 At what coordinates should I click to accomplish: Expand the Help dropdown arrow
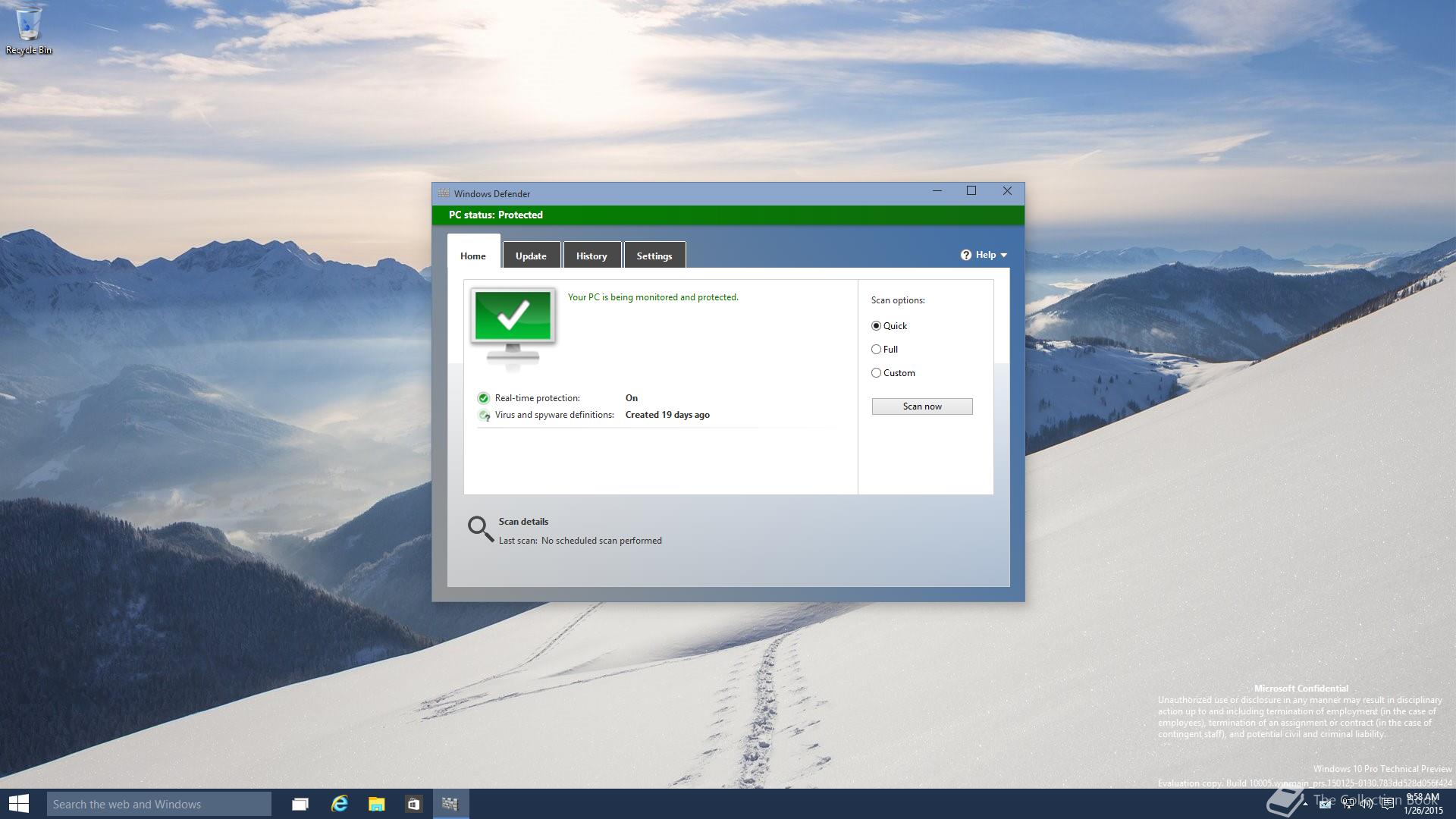pos(1004,256)
